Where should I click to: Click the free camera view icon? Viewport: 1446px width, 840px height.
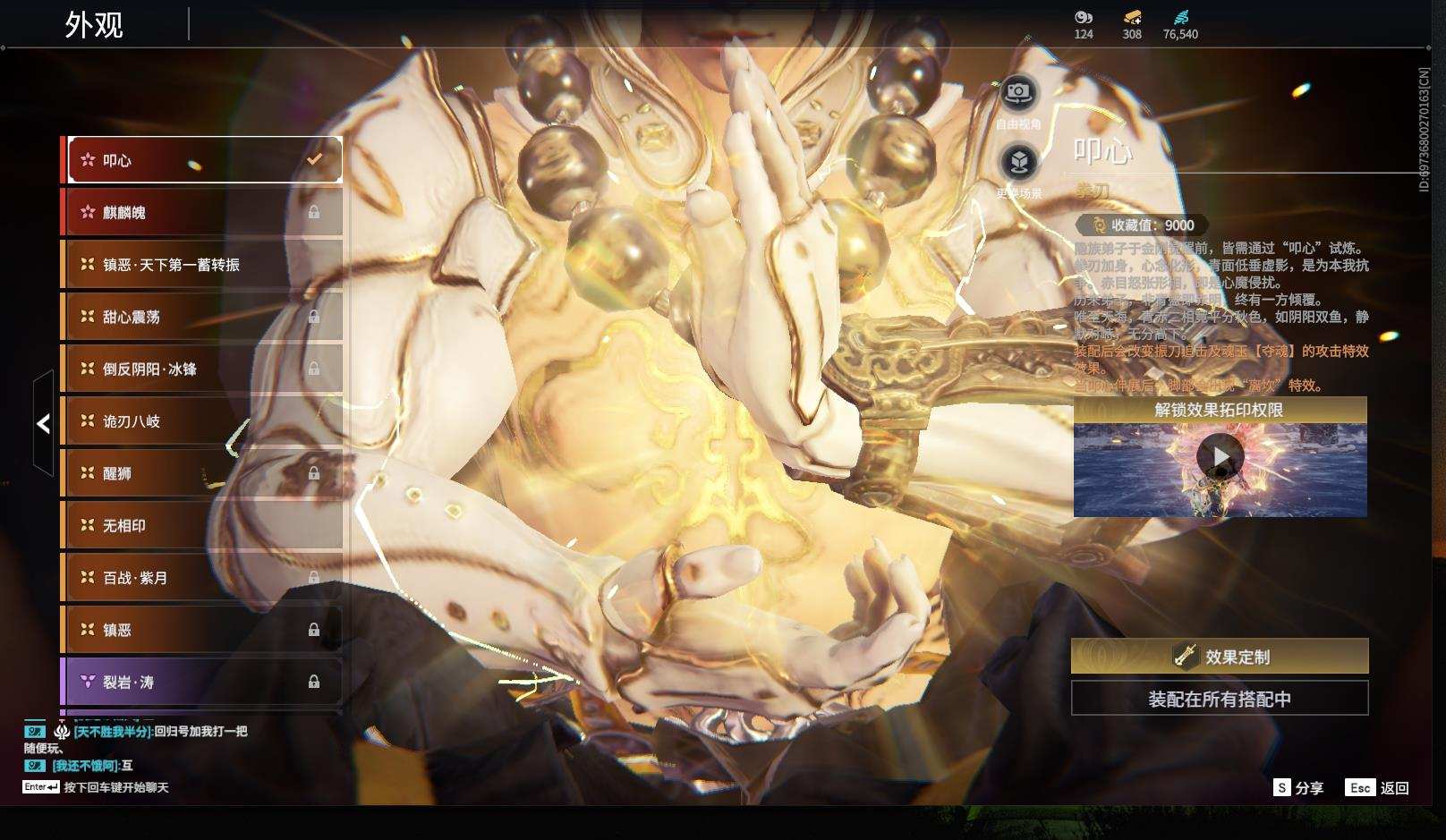click(x=1018, y=92)
